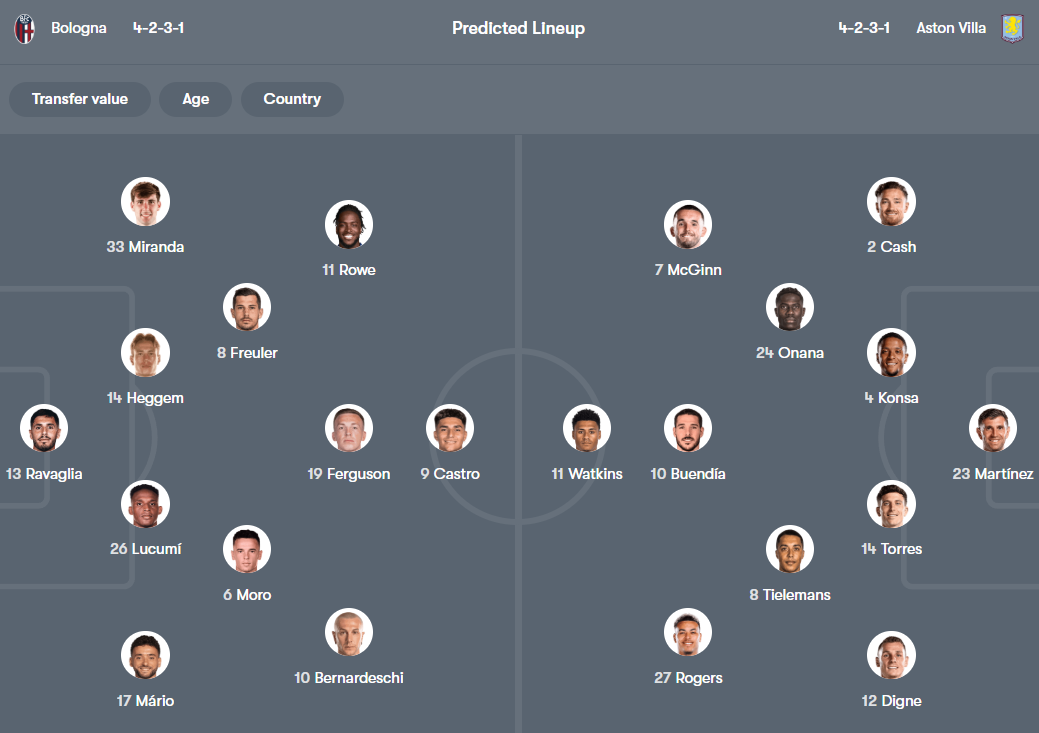
Task: Open Onana's player portrait
Action: click(790, 308)
